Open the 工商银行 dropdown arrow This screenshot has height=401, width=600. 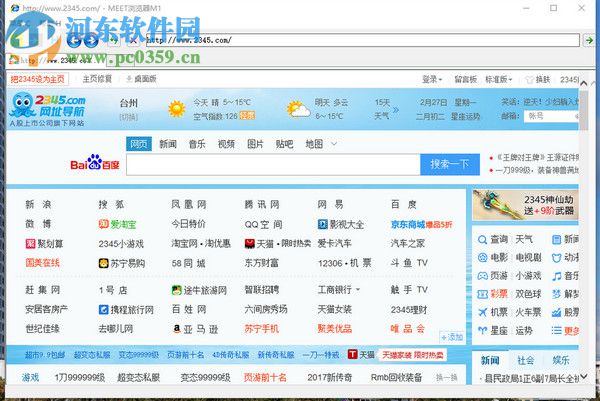pyautogui.click(x=358, y=290)
